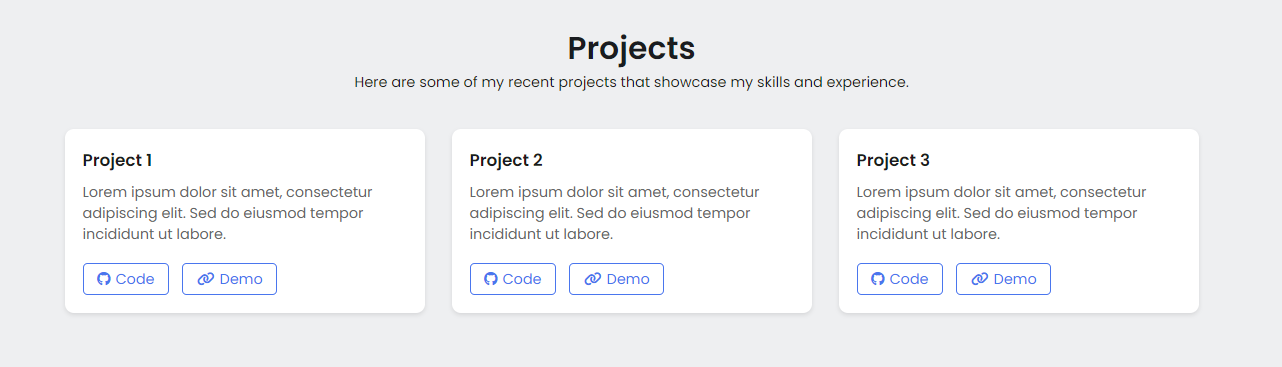Click the Lorem ipsum description in Project 3

(x=1002, y=213)
